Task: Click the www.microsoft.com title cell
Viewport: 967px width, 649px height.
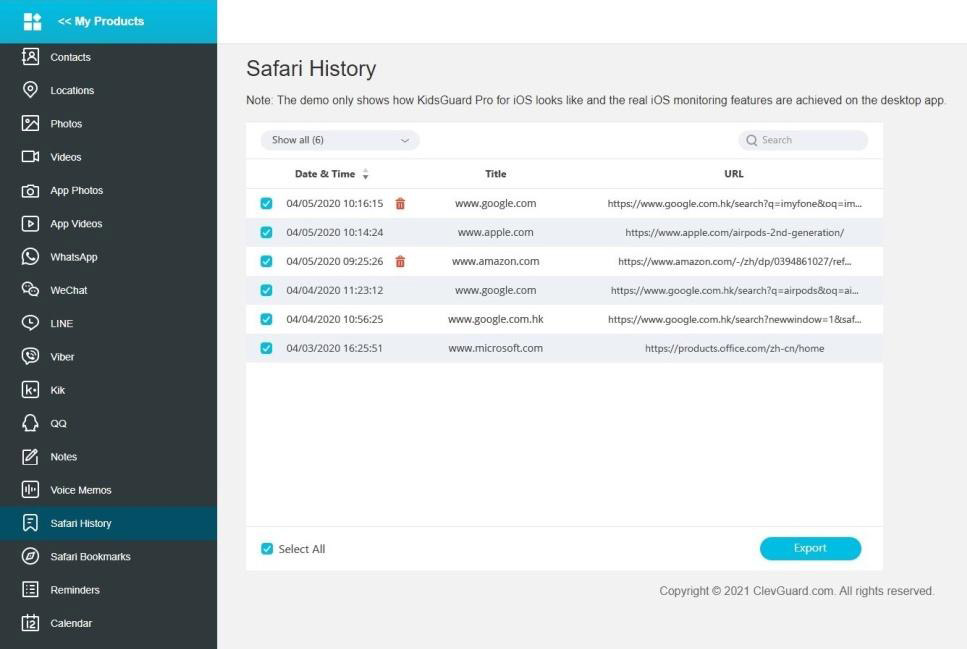Action: [x=495, y=349]
